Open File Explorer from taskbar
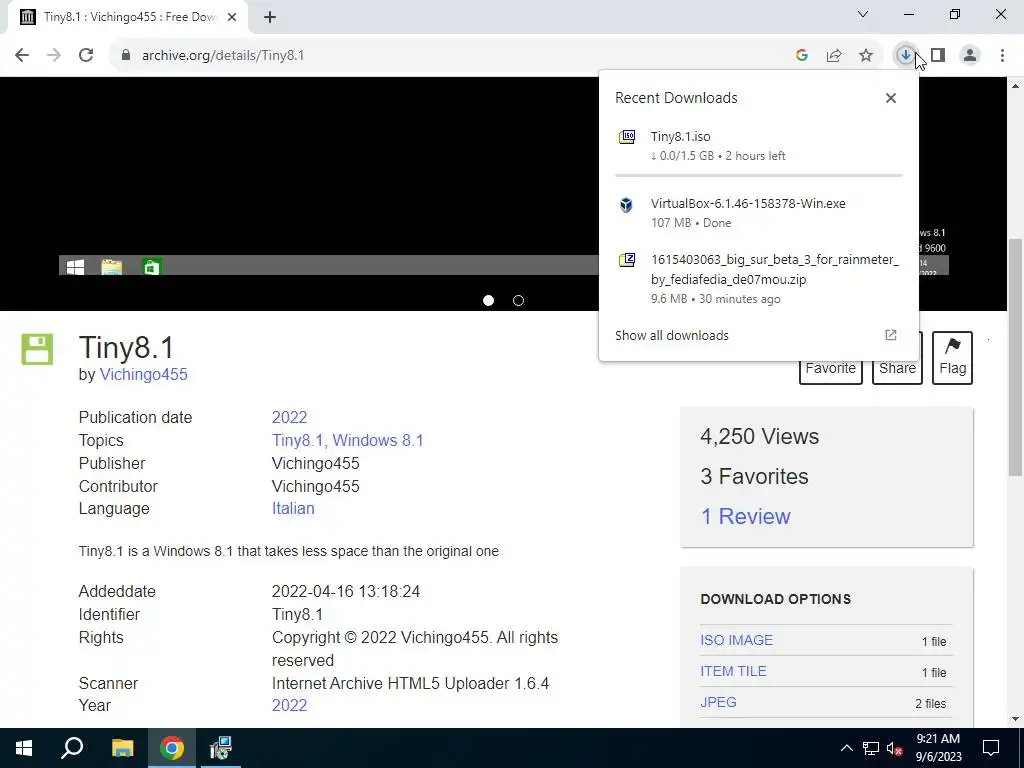Screen dimensions: 1024x768 (x=122, y=748)
